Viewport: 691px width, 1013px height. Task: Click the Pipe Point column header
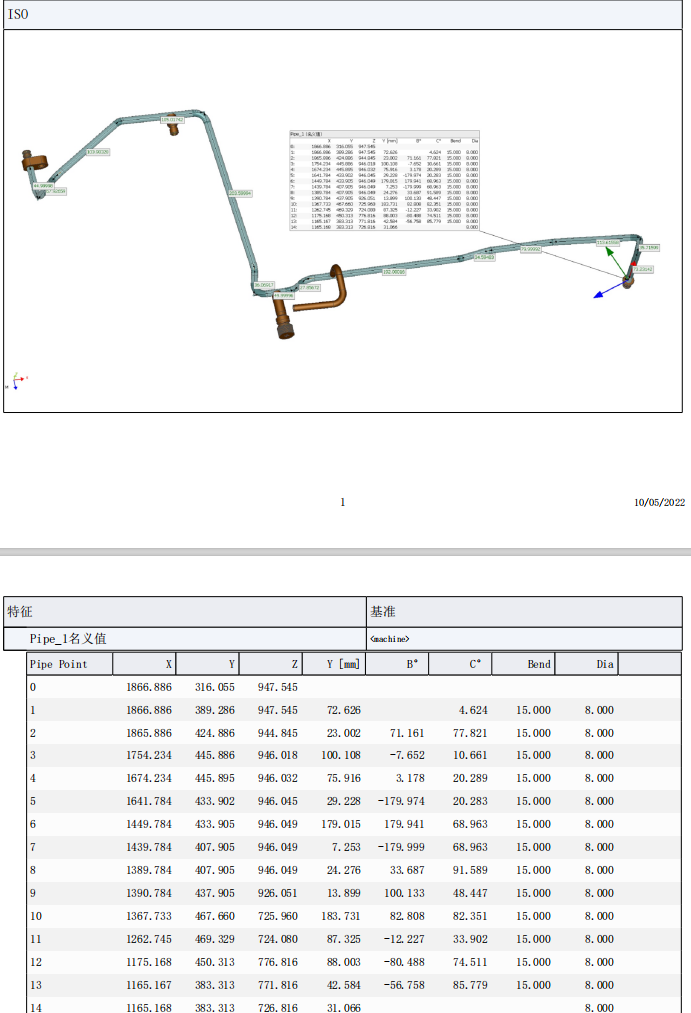(x=58, y=664)
